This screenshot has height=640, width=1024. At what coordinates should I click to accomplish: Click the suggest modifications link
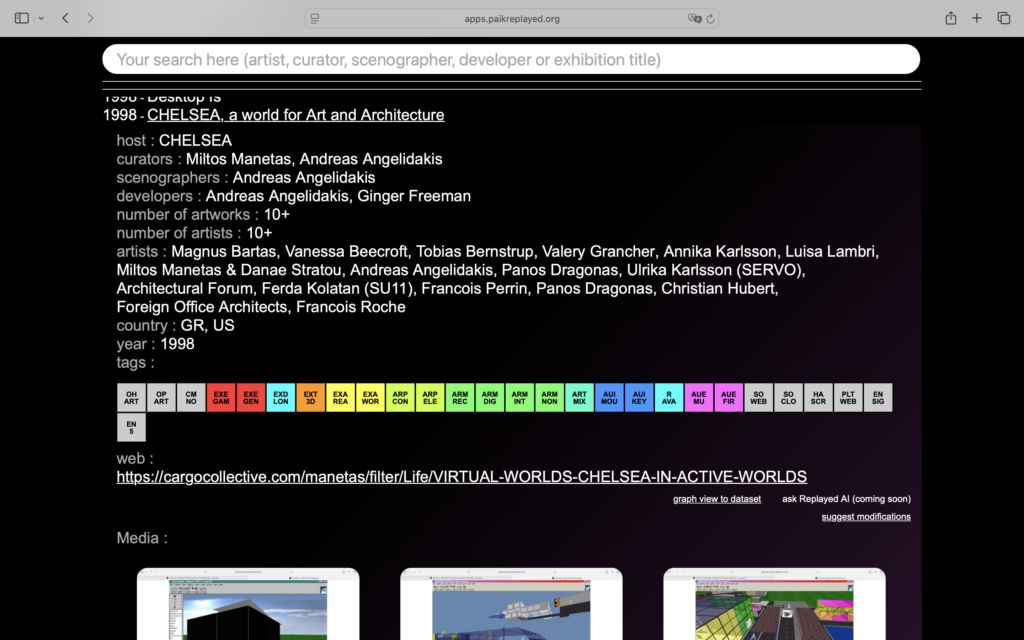866,517
